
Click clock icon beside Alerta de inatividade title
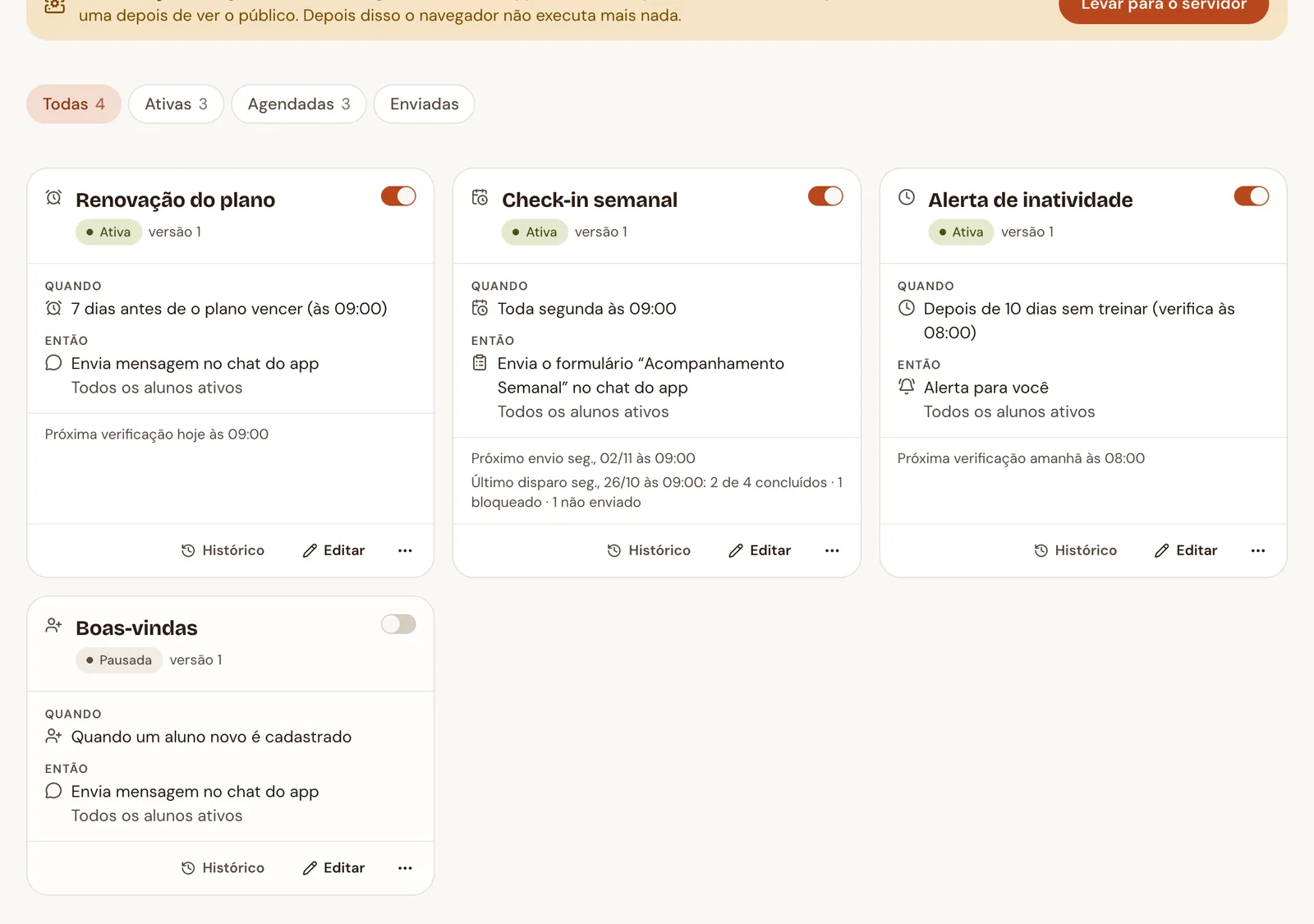click(x=907, y=197)
